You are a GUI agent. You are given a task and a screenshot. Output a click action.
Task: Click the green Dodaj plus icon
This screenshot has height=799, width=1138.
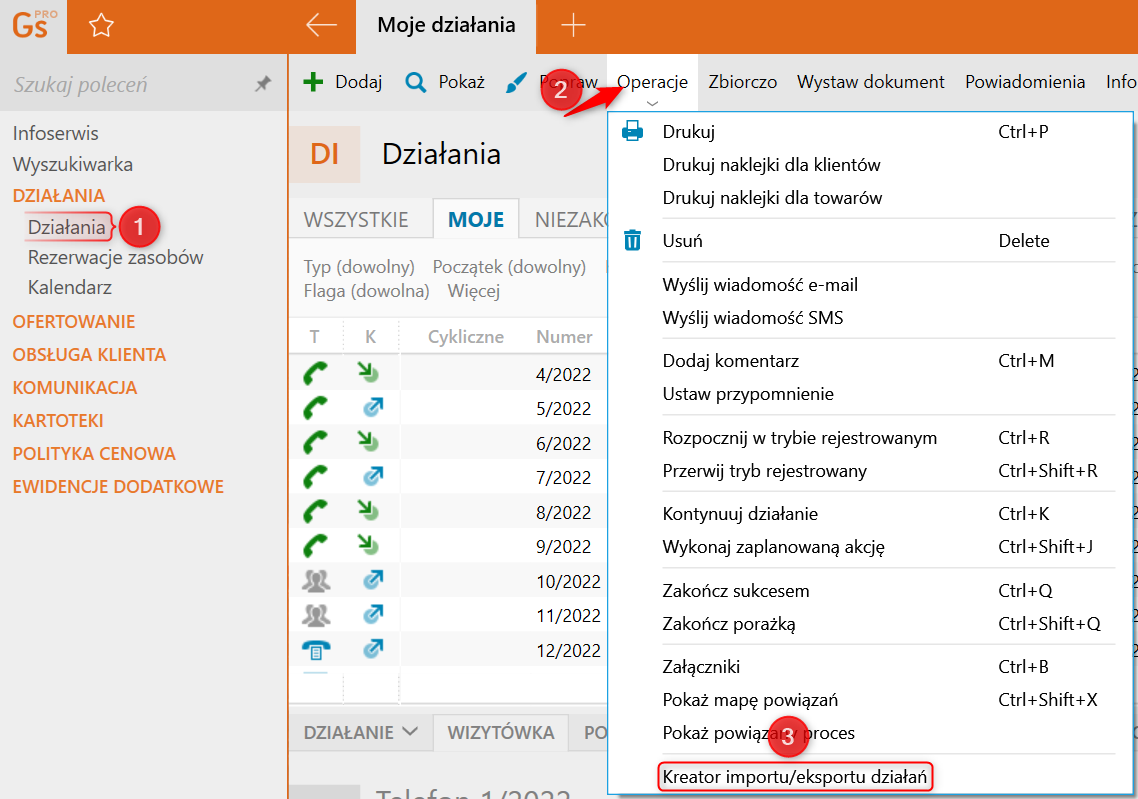313,82
